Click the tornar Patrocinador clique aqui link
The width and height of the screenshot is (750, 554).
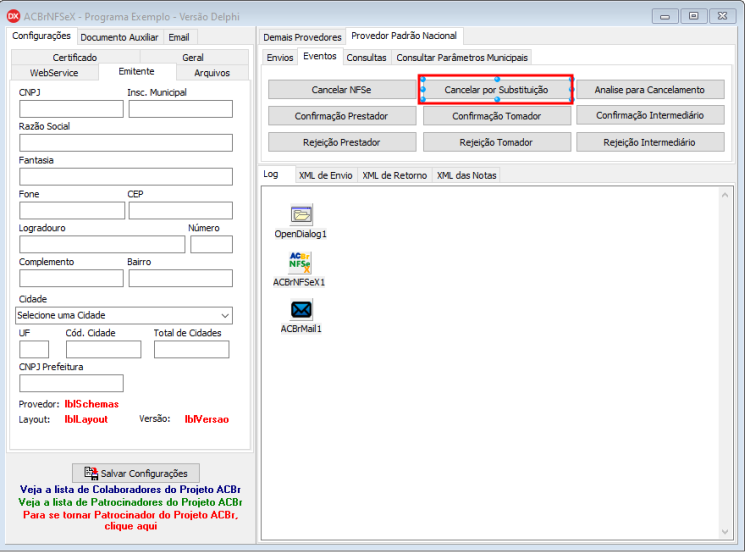coord(131,521)
